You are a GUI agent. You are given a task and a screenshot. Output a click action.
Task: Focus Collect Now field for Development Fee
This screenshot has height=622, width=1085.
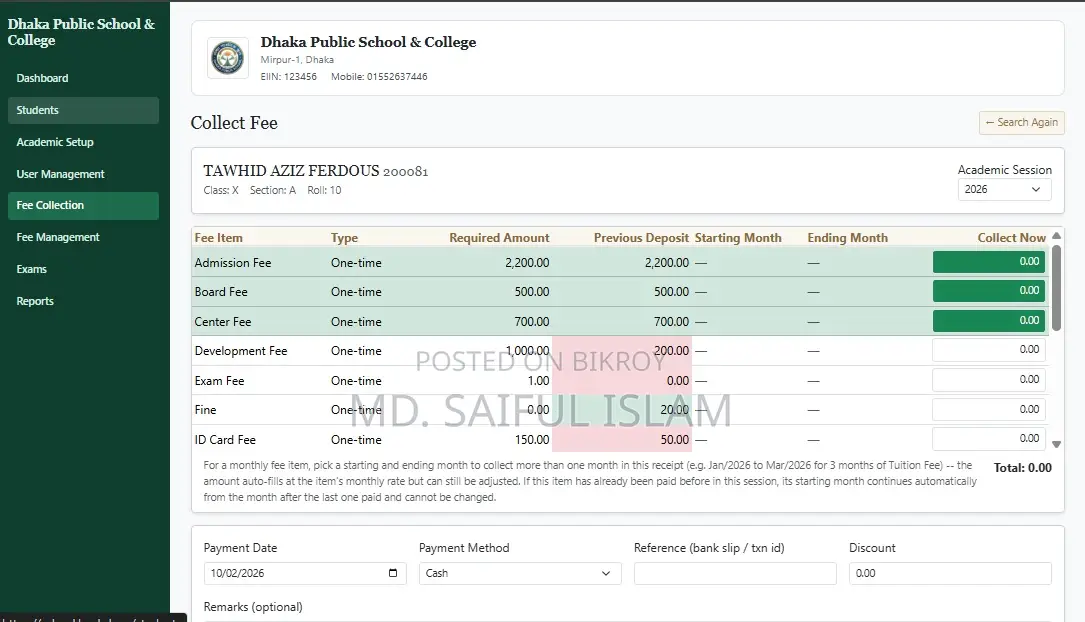(988, 350)
